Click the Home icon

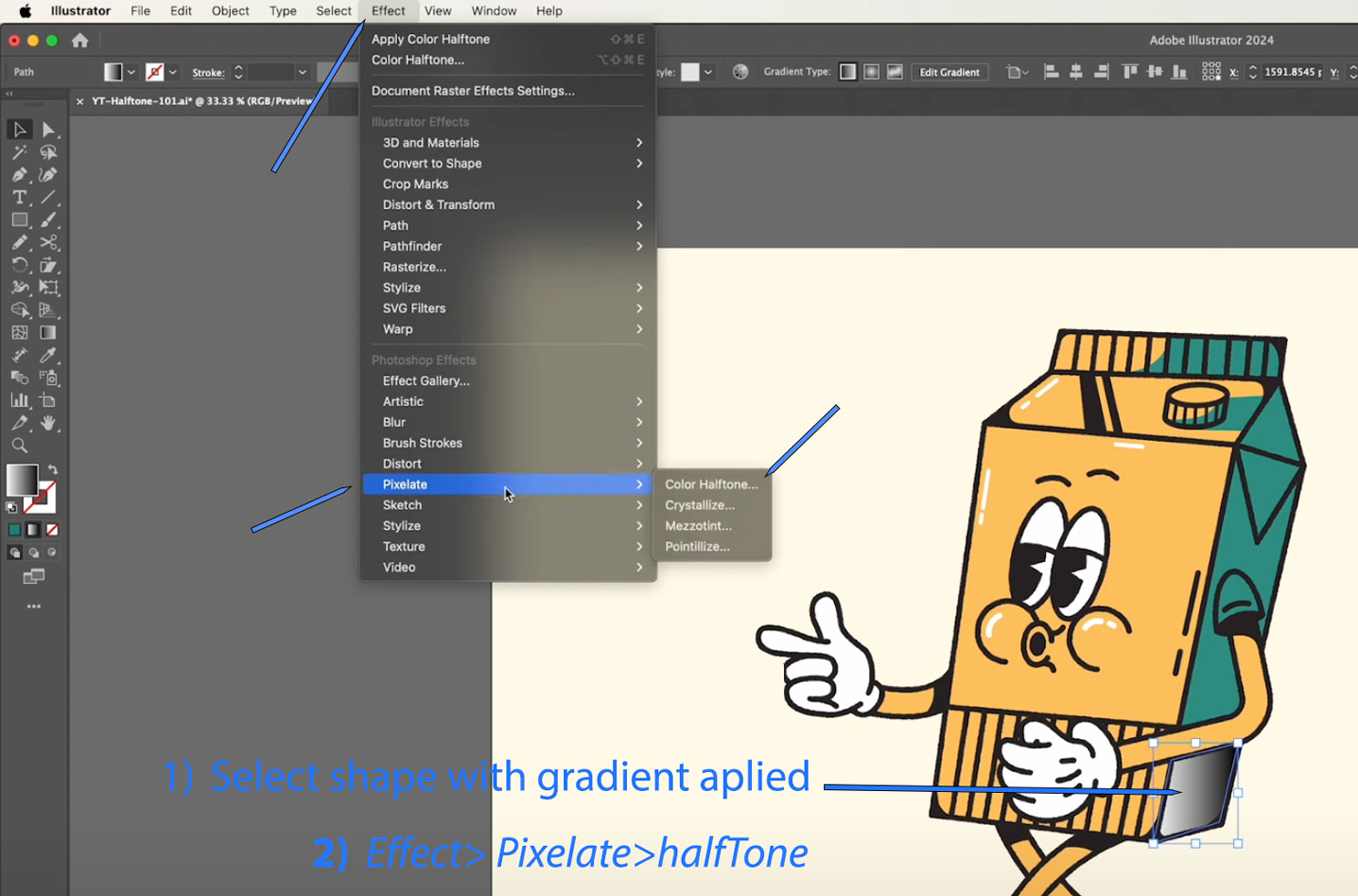(80, 40)
